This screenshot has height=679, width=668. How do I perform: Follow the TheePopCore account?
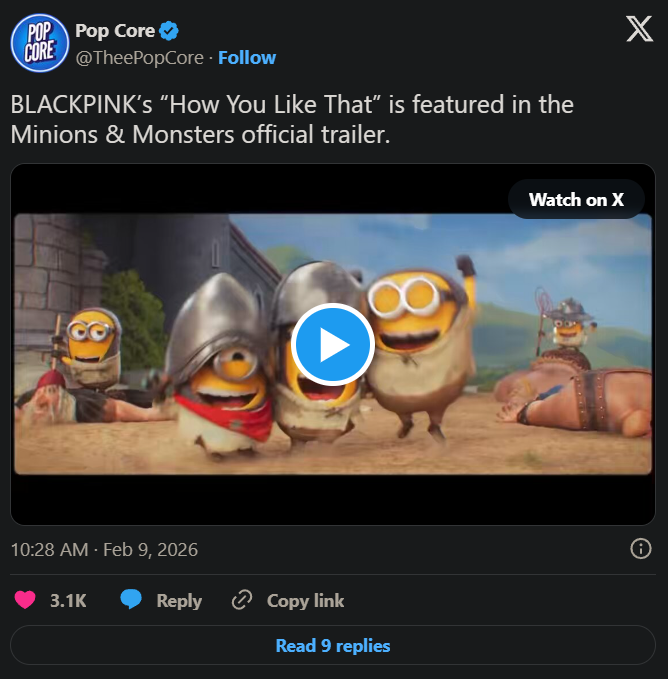[247, 57]
